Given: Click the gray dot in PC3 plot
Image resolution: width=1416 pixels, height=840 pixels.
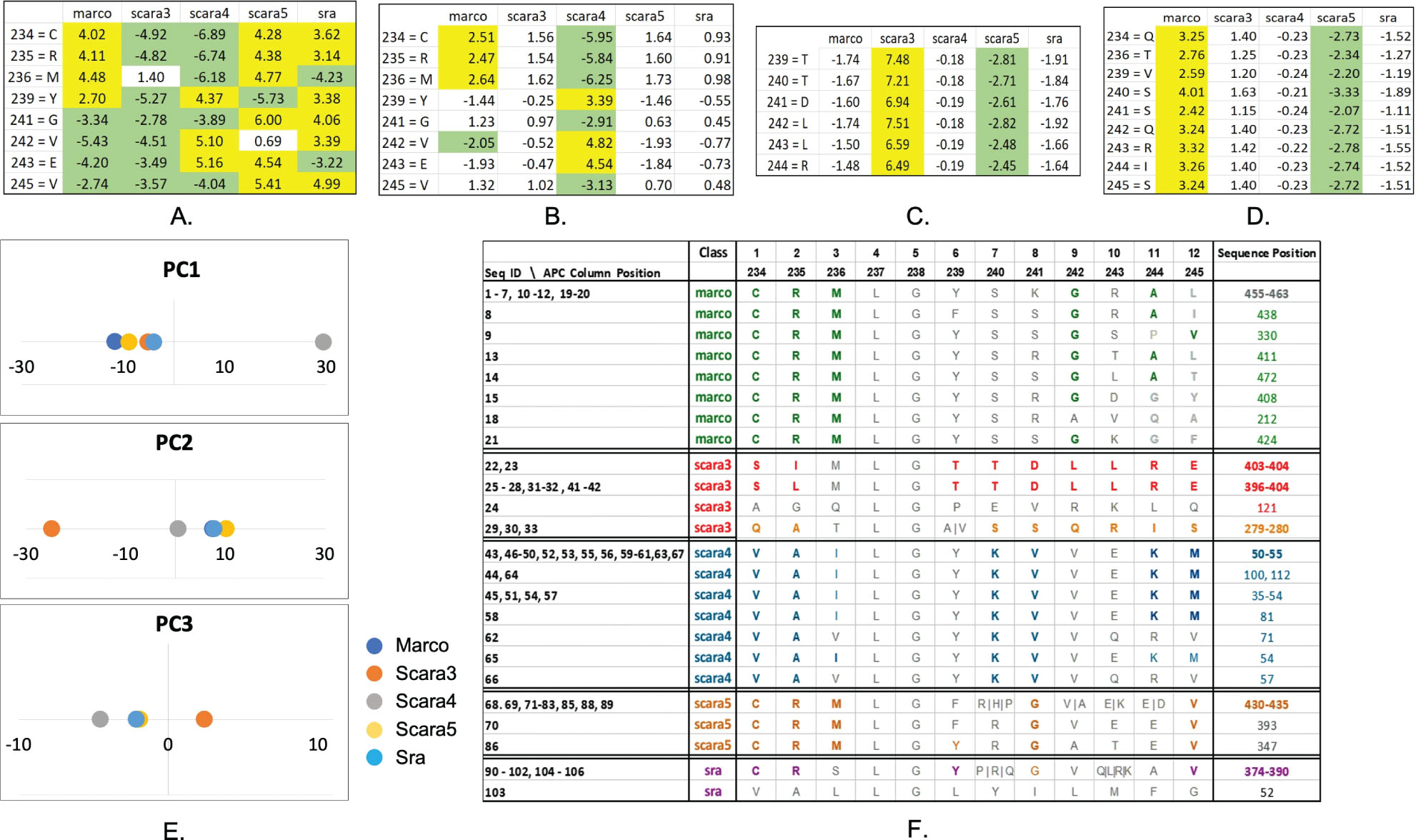Looking at the screenshot, I should pos(100,719).
